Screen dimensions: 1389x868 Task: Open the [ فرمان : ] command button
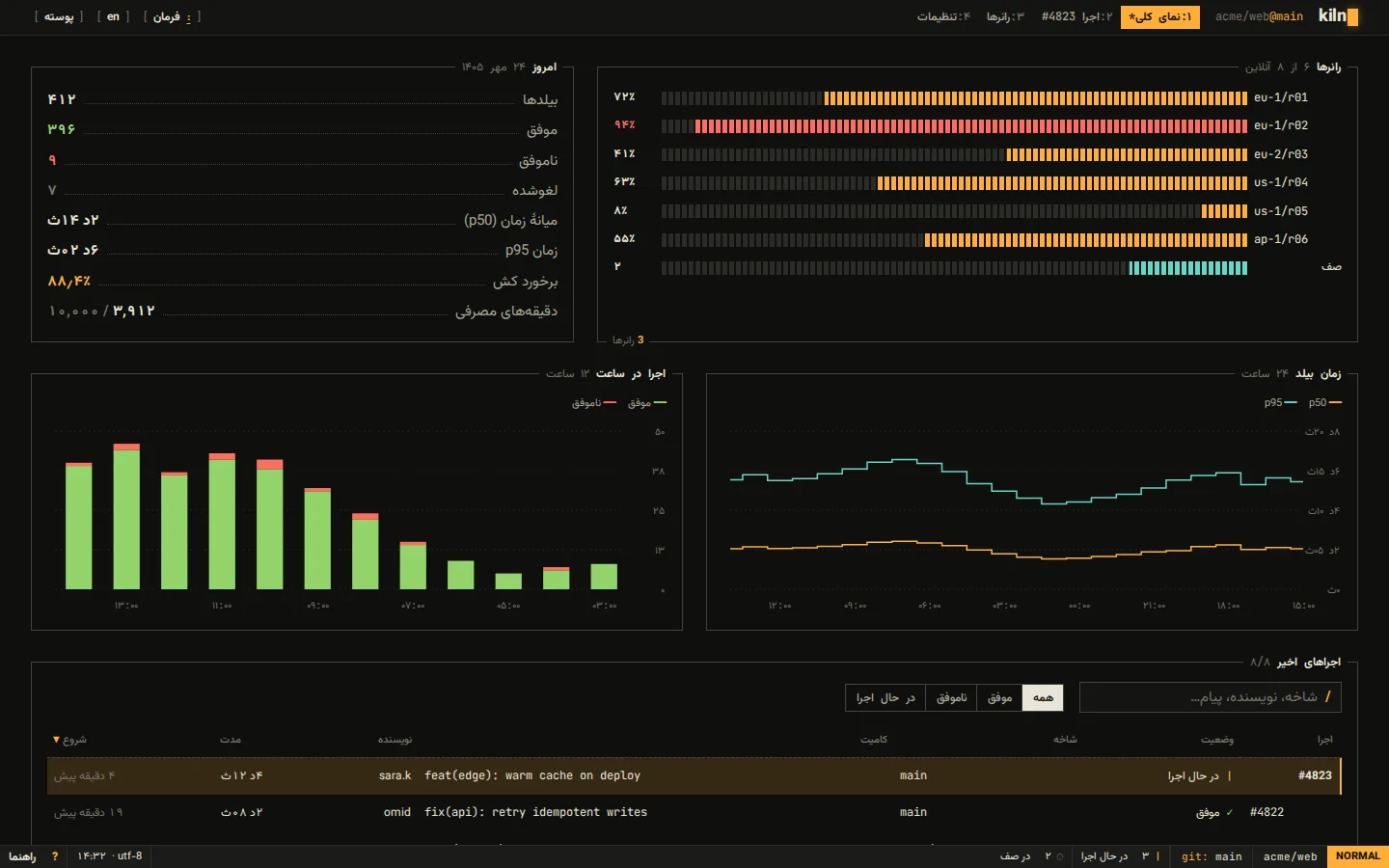coord(173,16)
